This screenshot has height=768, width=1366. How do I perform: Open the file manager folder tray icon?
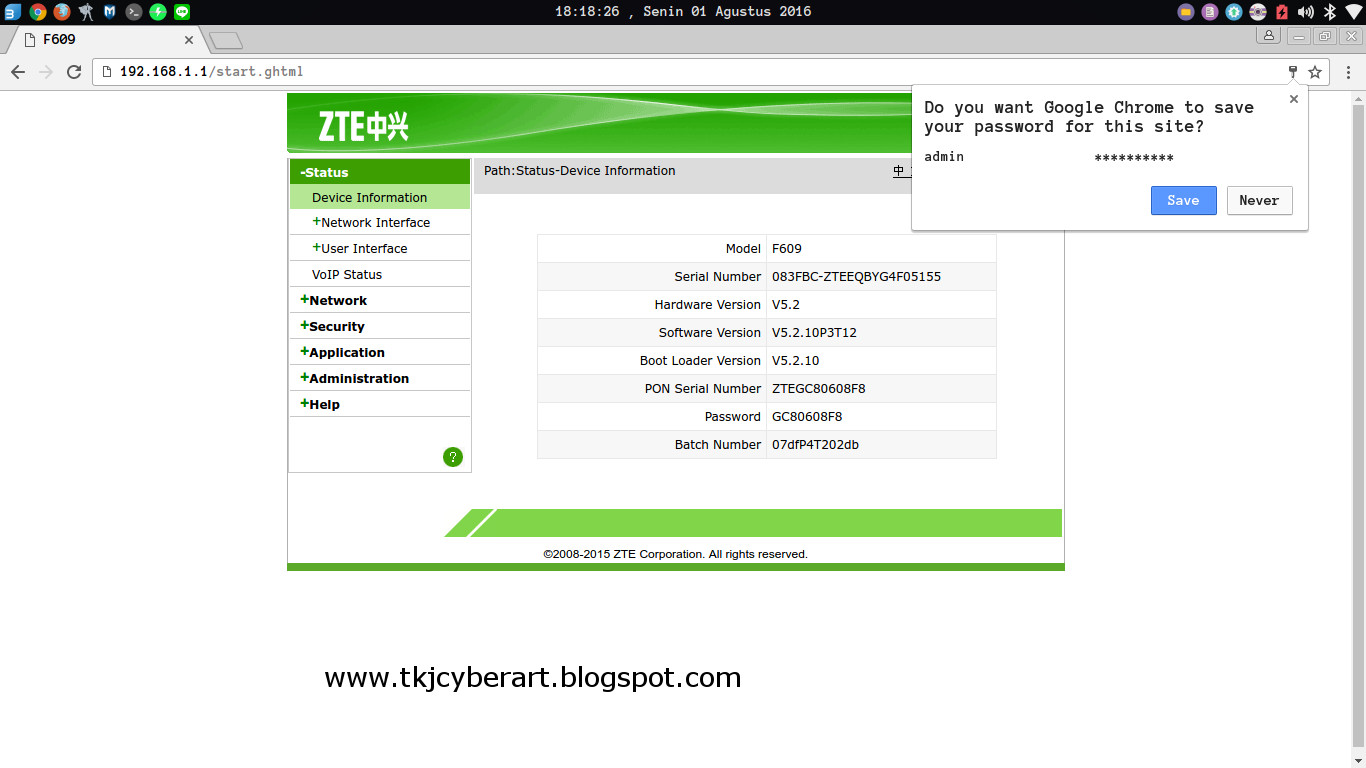point(1186,12)
